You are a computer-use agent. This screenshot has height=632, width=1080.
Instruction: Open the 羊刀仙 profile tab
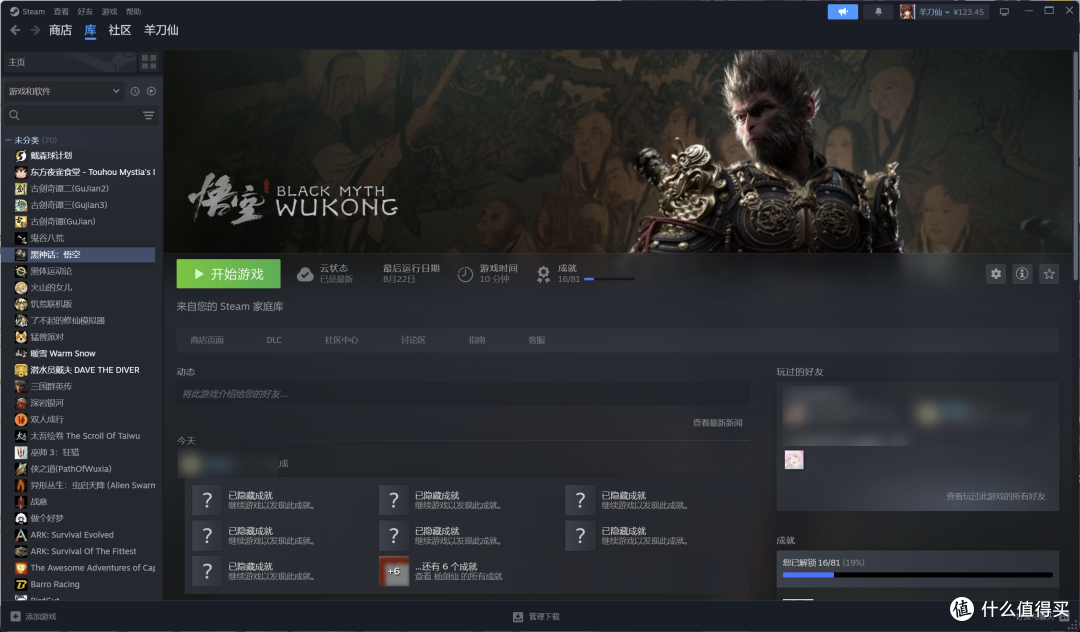click(161, 30)
